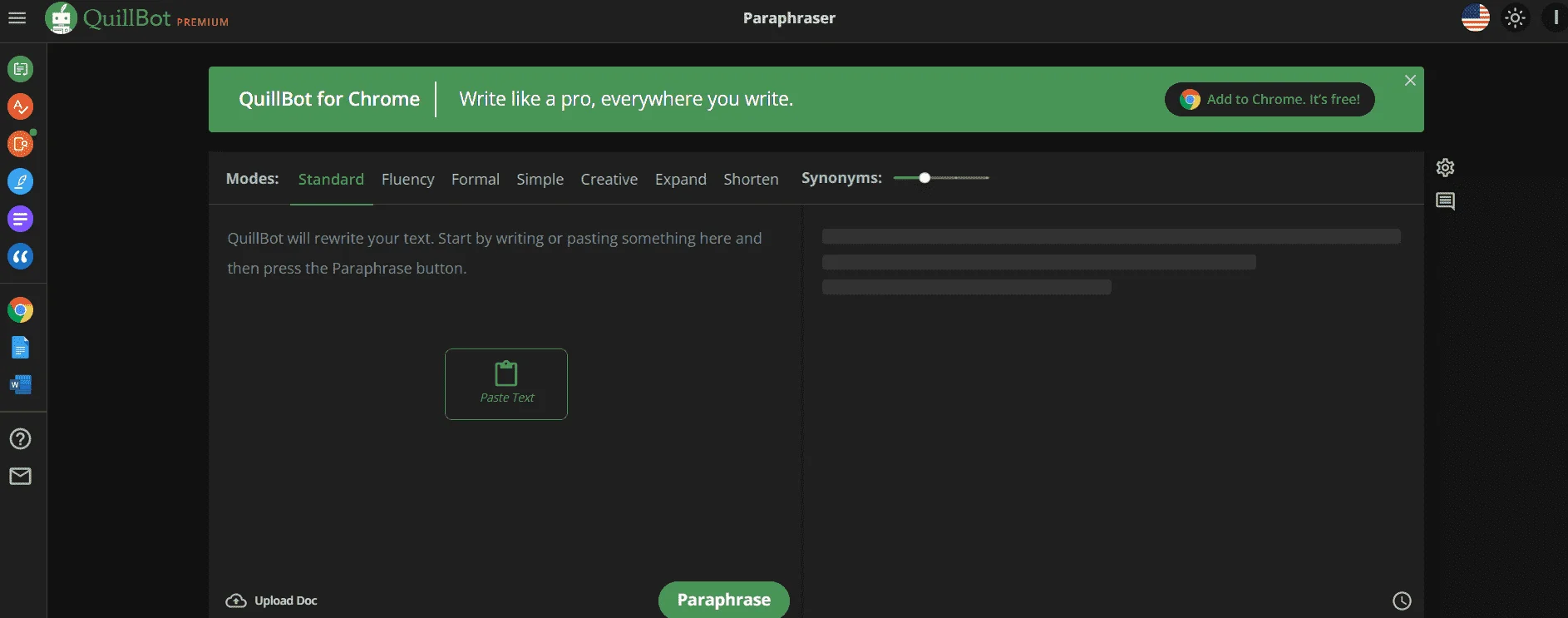This screenshot has height=618, width=1568.
Task: Switch to Expand mode
Action: click(681, 179)
